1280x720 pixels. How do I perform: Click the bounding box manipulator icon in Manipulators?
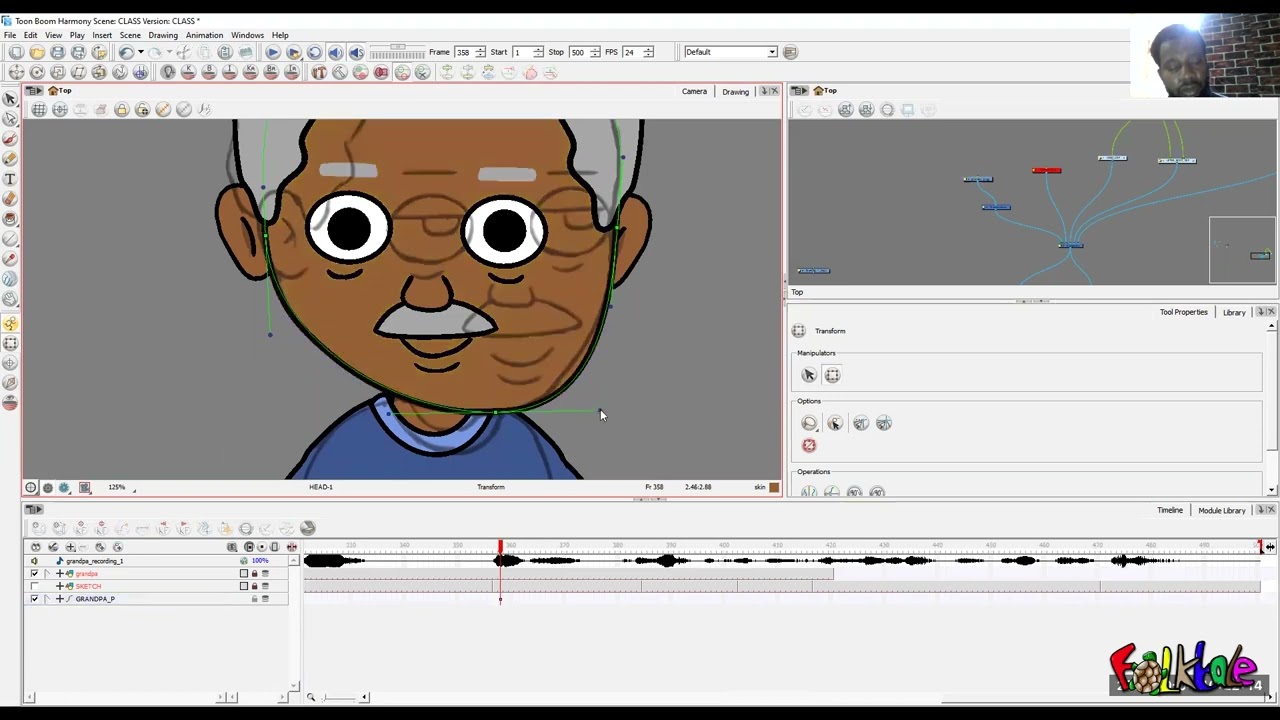click(832, 375)
